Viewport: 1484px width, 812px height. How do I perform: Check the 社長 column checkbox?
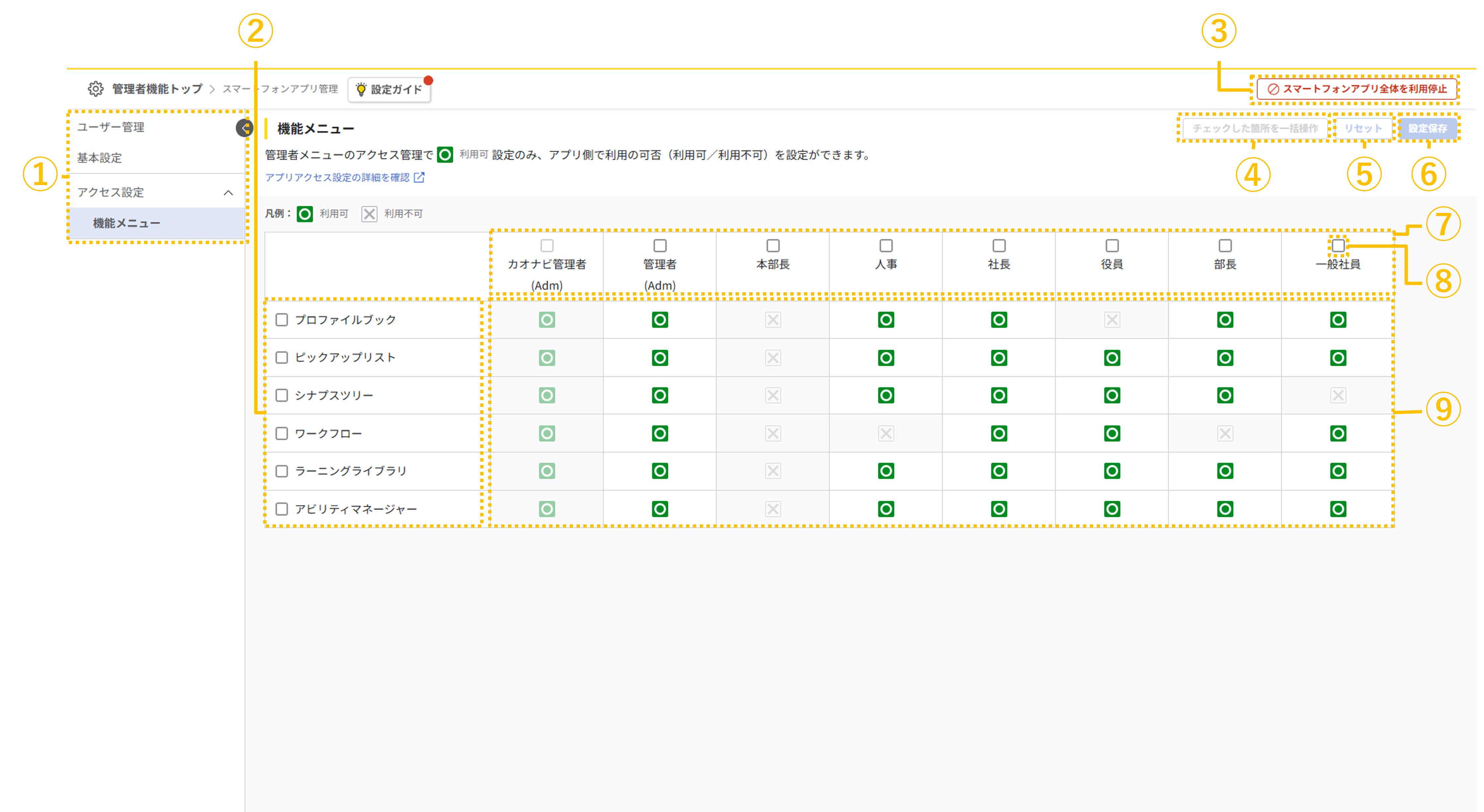pyautogui.click(x=999, y=246)
